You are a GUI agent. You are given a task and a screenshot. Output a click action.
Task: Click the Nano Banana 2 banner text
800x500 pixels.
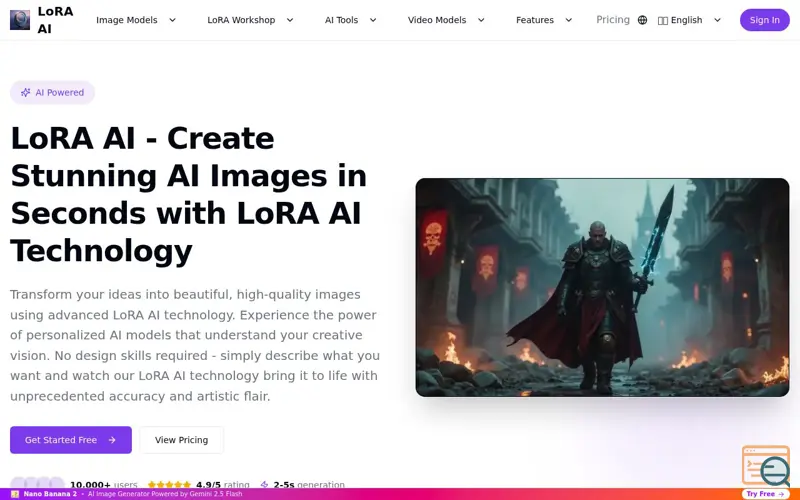[50, 494]
